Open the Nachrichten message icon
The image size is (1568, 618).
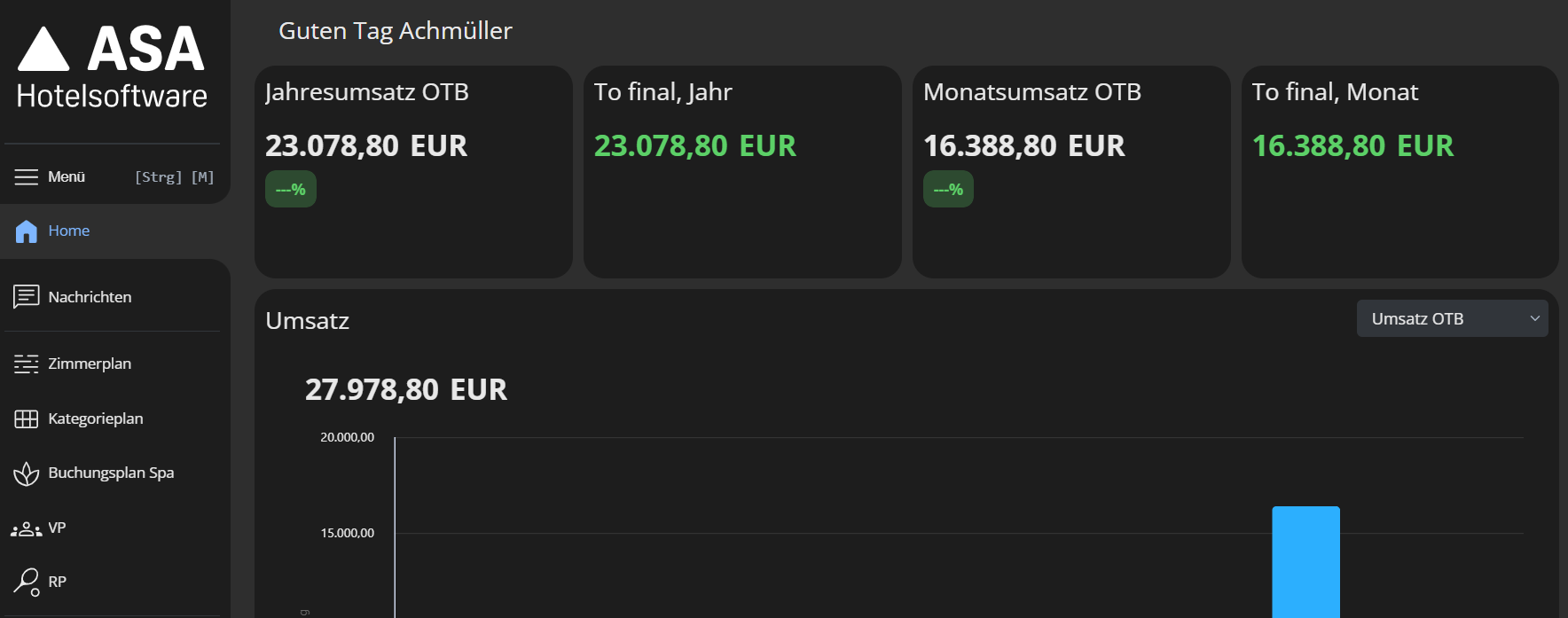point(26,296)
